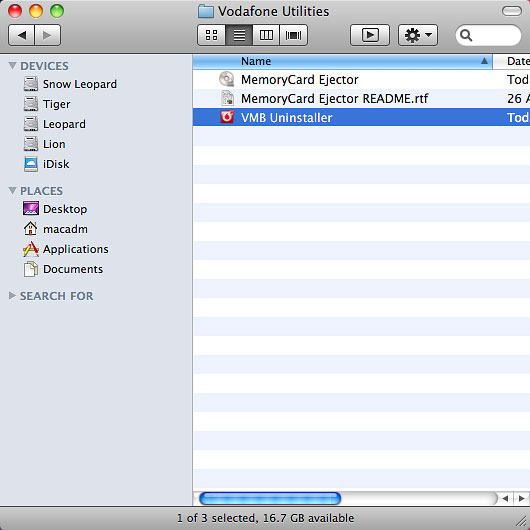Click the MemoryCard Ejector file name
Image resolution: width=530 pixels, height=530 pixels.
point(299,79)
